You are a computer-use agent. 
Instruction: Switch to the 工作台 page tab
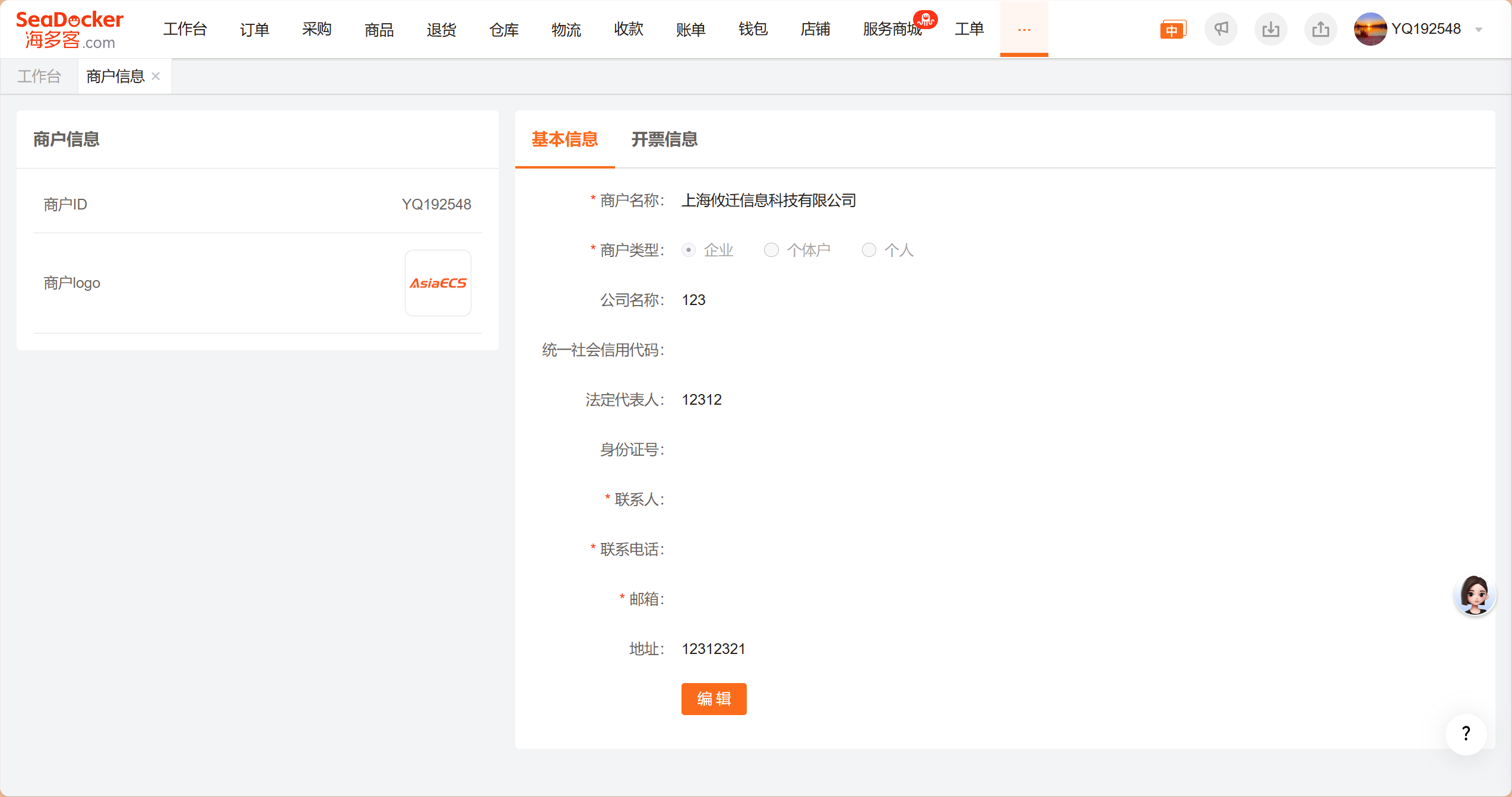39,76
